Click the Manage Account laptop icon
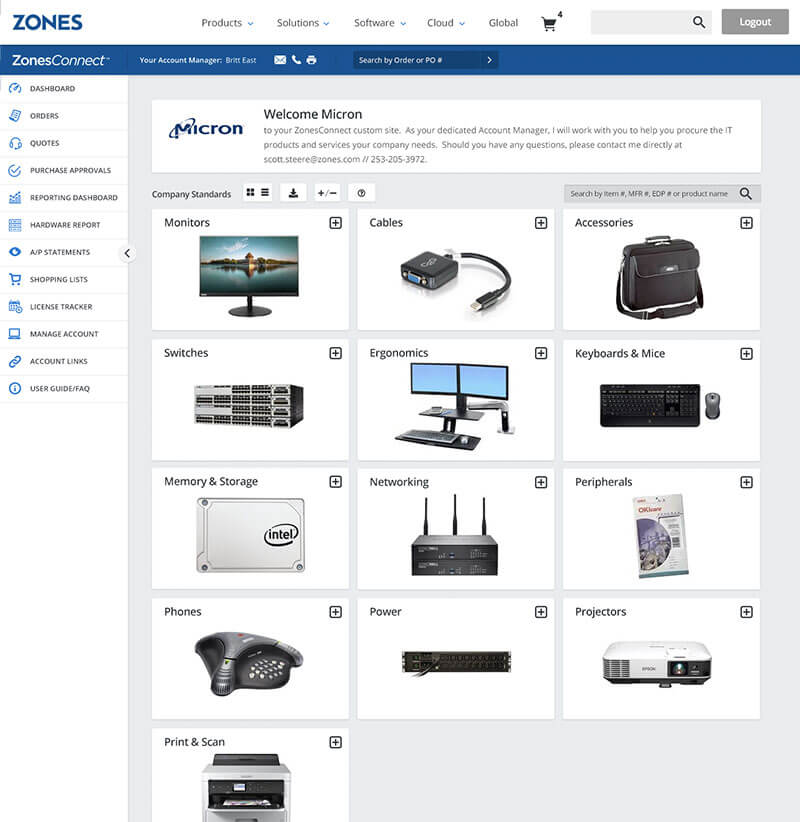This screenshot has height=822, width=800. coord(15,333)
